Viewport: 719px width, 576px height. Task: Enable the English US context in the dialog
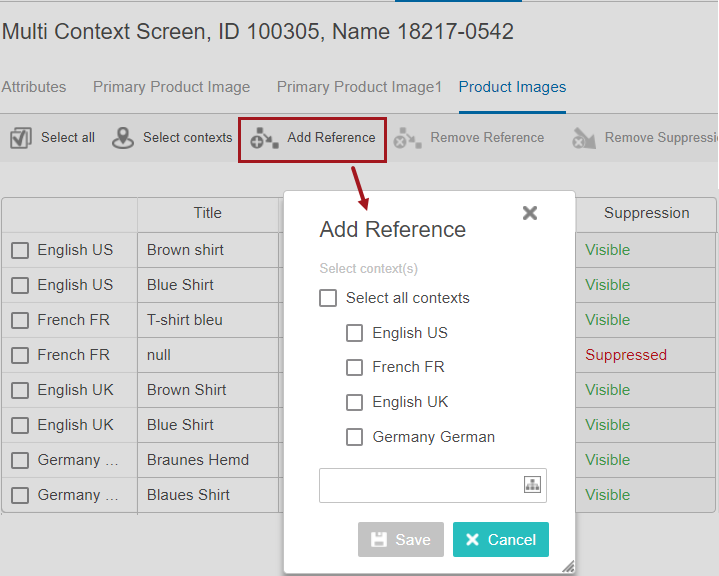tap(354, 333)
